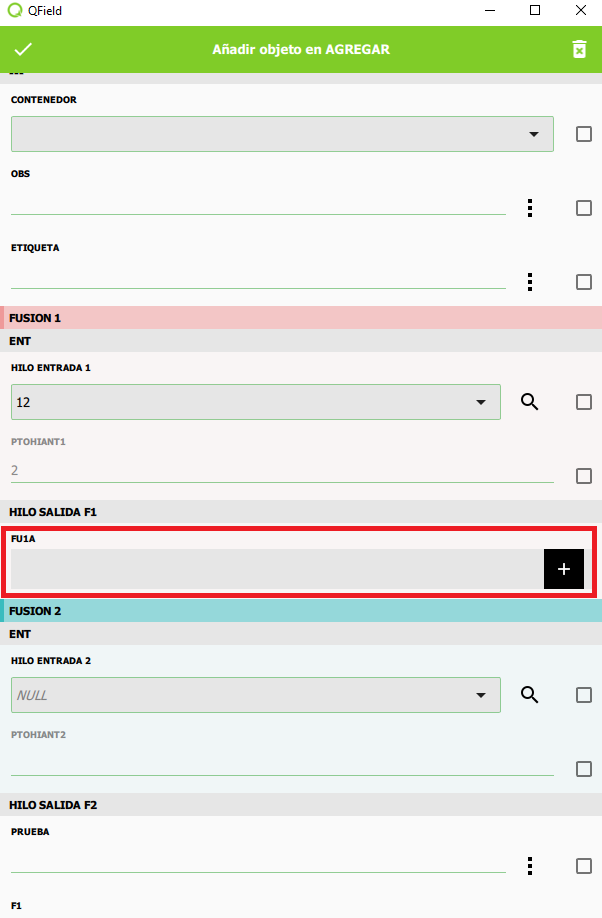Open the ETIQUETA field three-dot menu
This screenshot has width=602, height=918.
coord(530,282)
